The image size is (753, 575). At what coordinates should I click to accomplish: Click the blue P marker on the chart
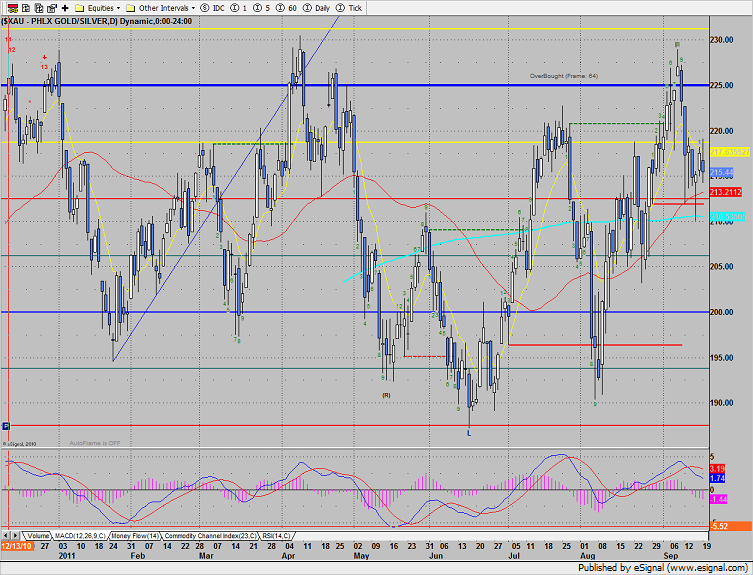tap(6, 425)
